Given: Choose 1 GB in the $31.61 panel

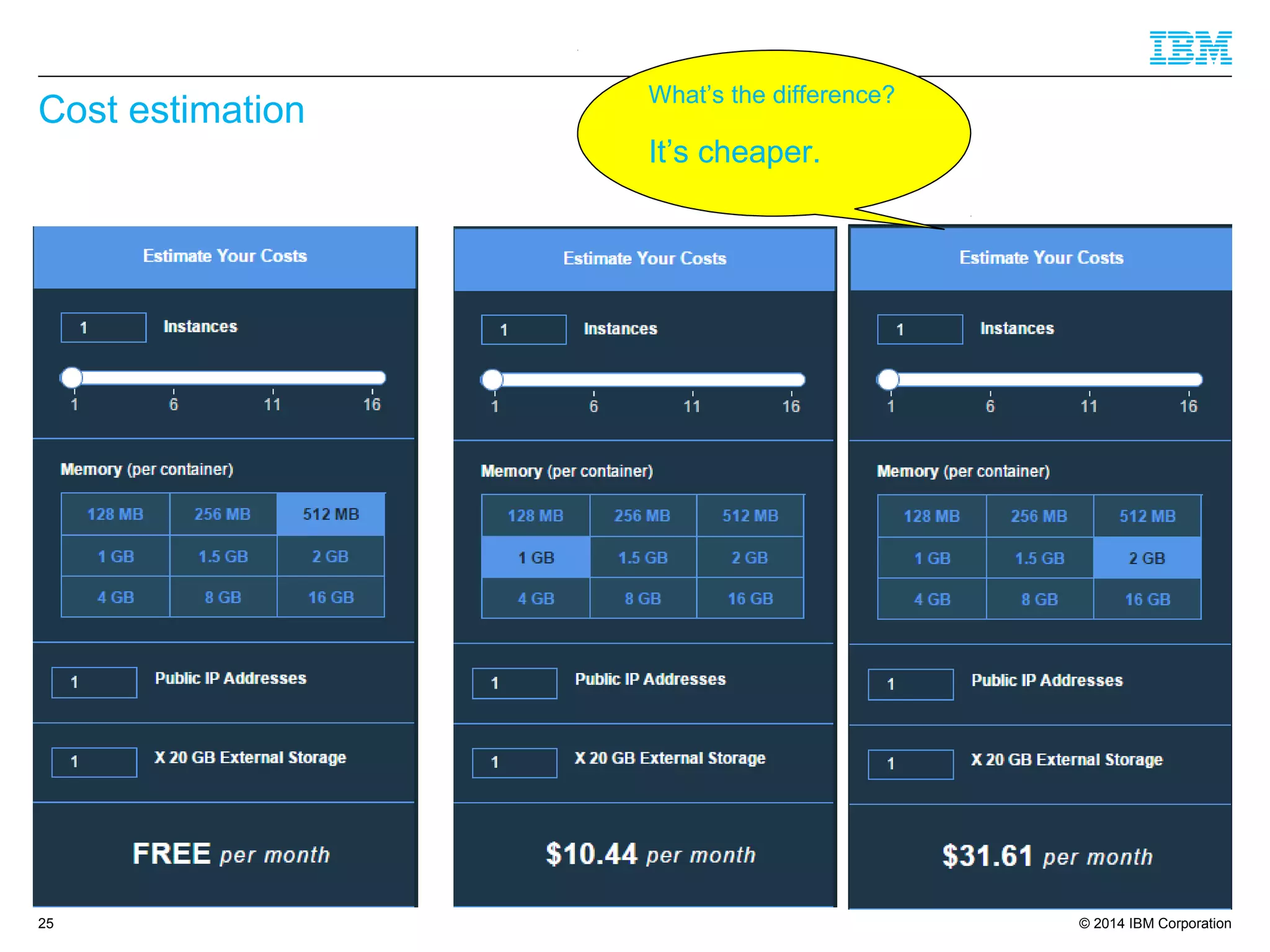Looking at the screenshot, I should pos(932,558).
